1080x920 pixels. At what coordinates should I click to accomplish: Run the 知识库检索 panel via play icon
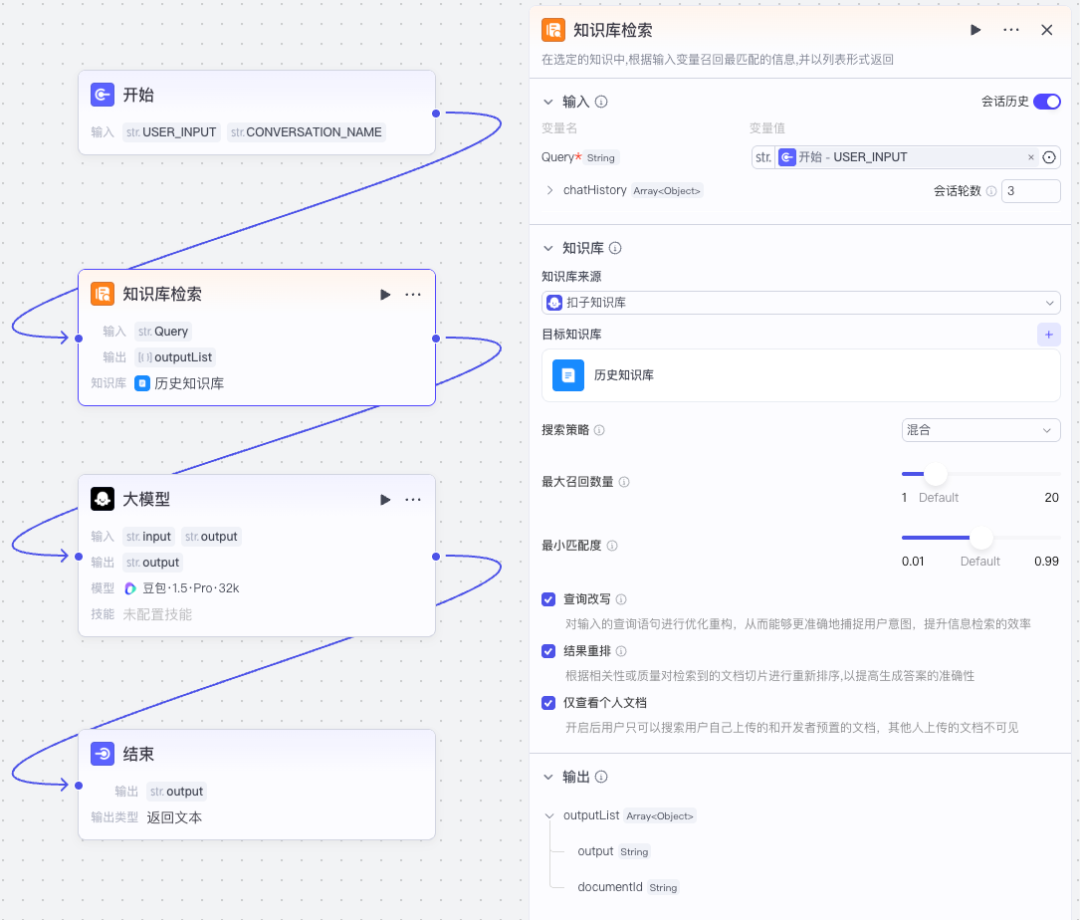(975, 30)
